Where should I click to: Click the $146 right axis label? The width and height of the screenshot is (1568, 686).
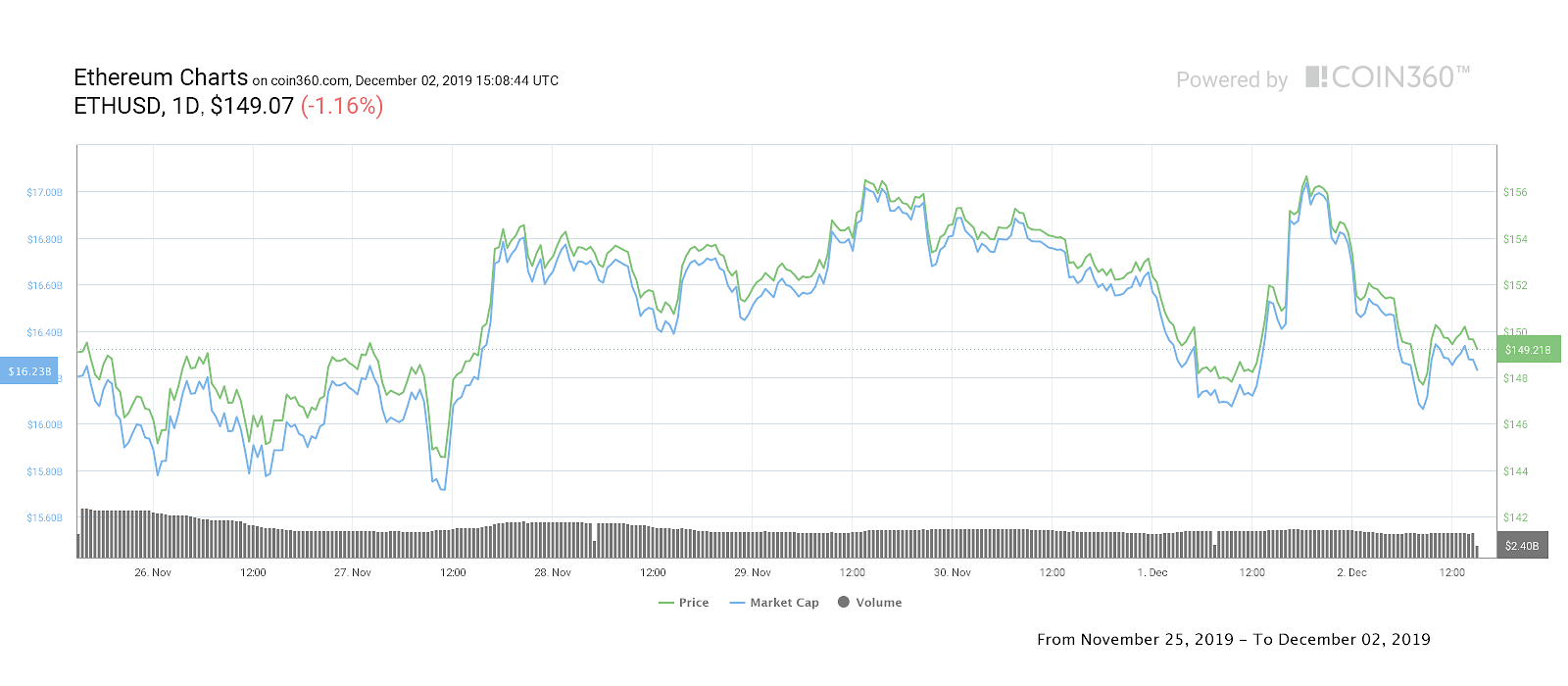pyautogui.click(x=1515, y=425)
